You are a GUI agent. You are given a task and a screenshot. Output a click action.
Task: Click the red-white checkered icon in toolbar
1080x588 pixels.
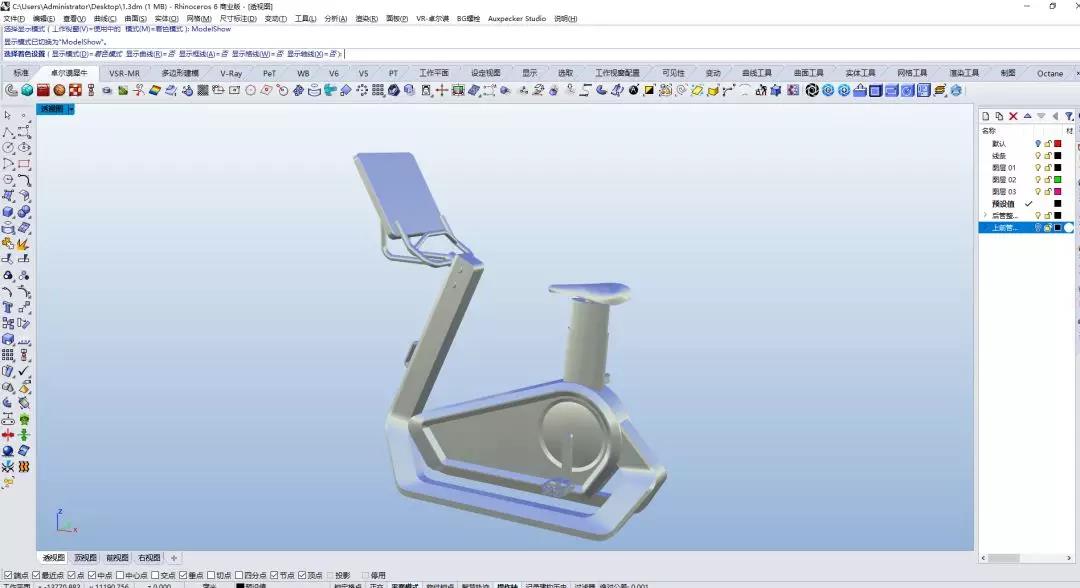coord(75,90)
